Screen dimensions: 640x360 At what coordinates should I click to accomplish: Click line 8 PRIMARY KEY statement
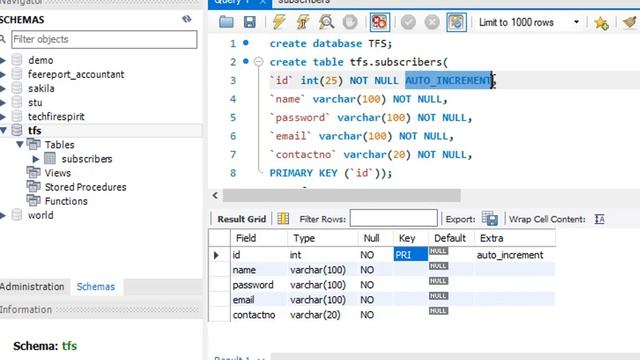coord(331,173)
